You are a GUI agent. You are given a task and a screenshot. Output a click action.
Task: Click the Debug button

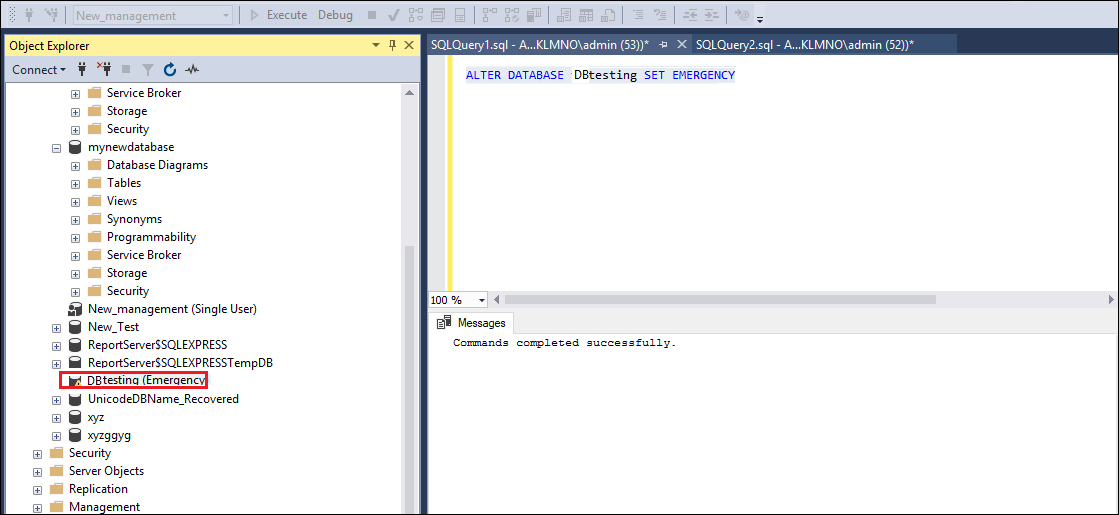point(335,15)
